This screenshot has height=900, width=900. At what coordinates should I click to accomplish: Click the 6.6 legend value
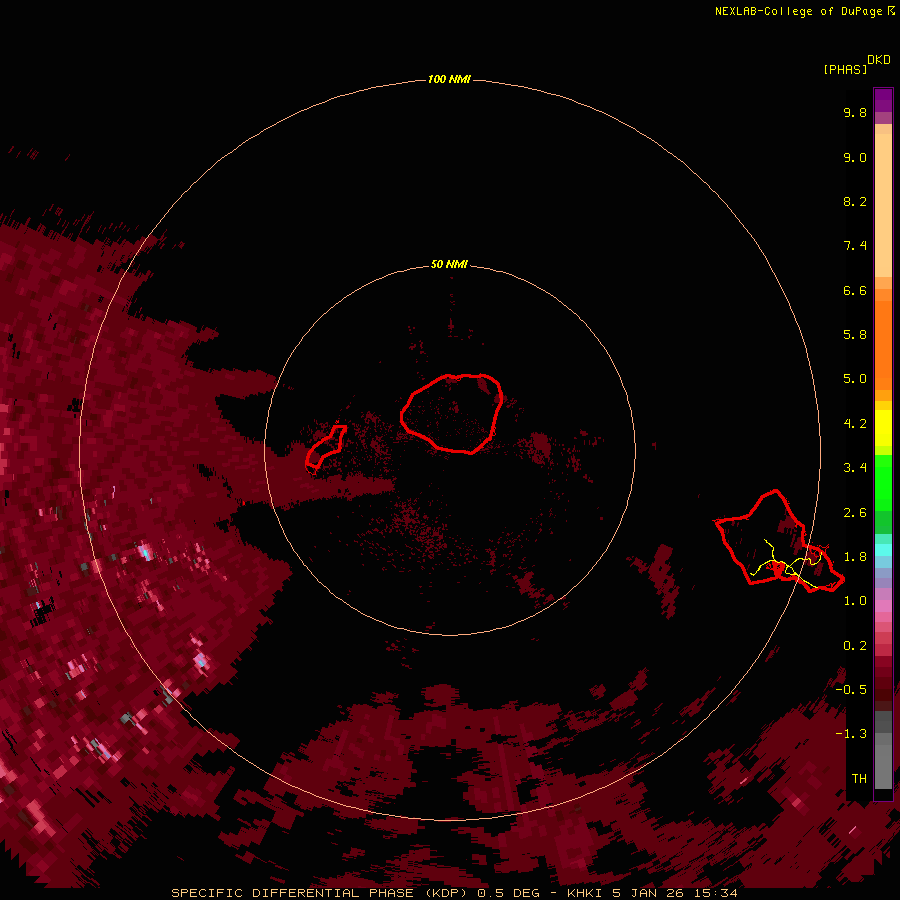coord(855,290)
